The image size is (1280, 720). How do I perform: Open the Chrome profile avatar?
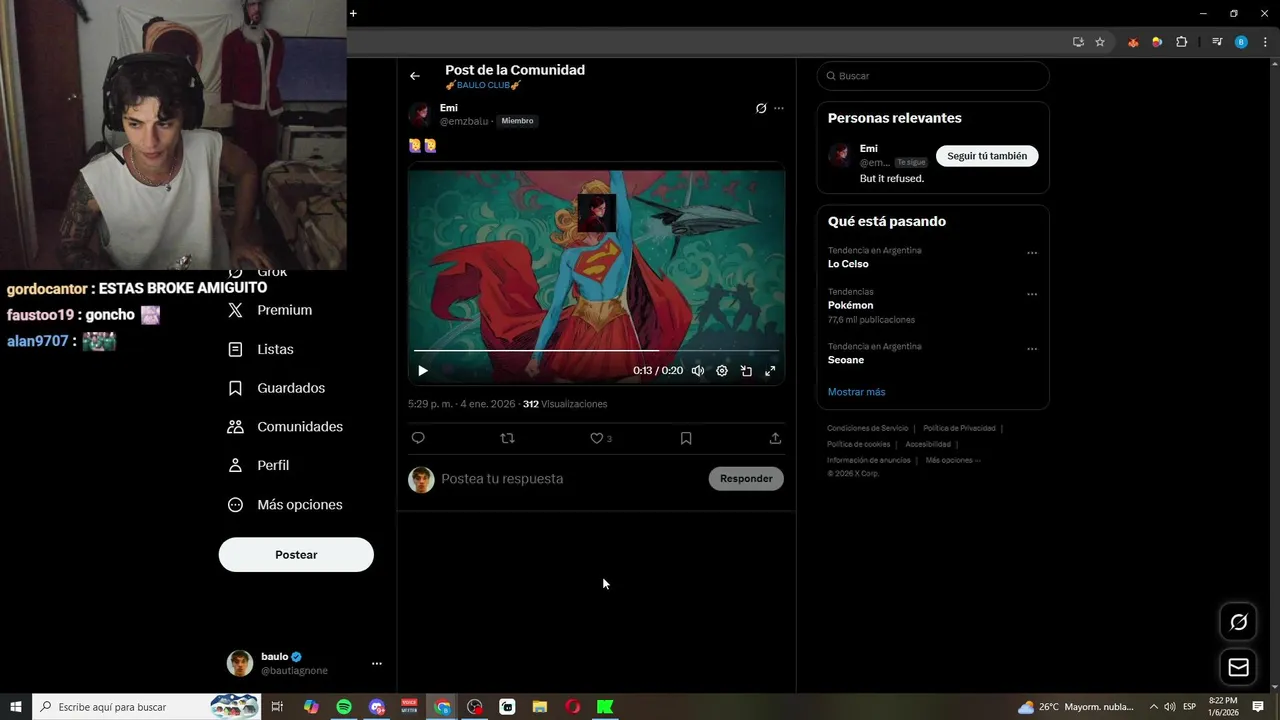pos(1241,42)
